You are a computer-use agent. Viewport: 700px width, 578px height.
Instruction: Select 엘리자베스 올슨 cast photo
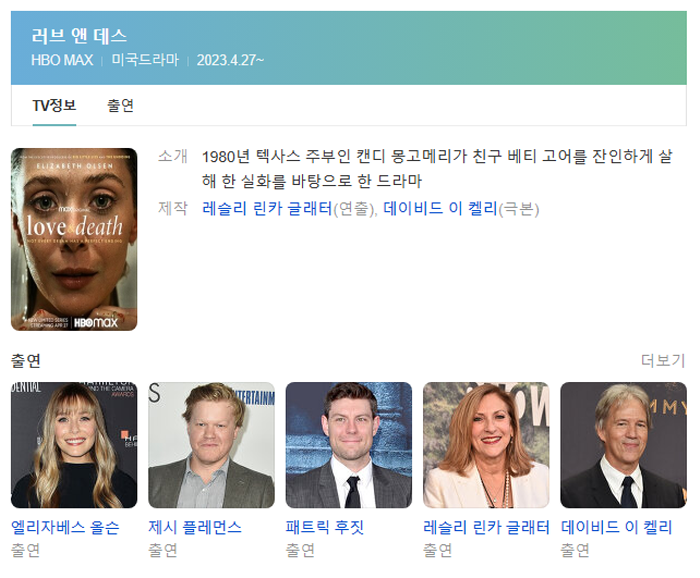74,444
